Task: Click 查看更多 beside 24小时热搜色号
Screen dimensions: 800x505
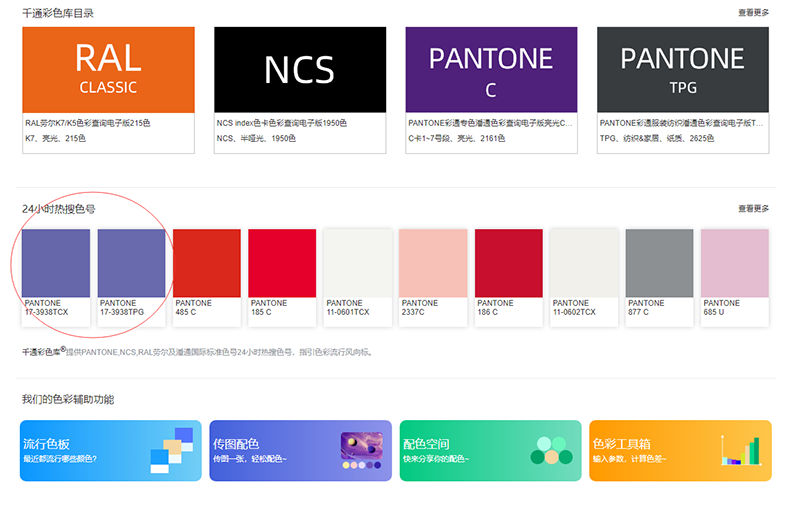Action: point(753,209)
